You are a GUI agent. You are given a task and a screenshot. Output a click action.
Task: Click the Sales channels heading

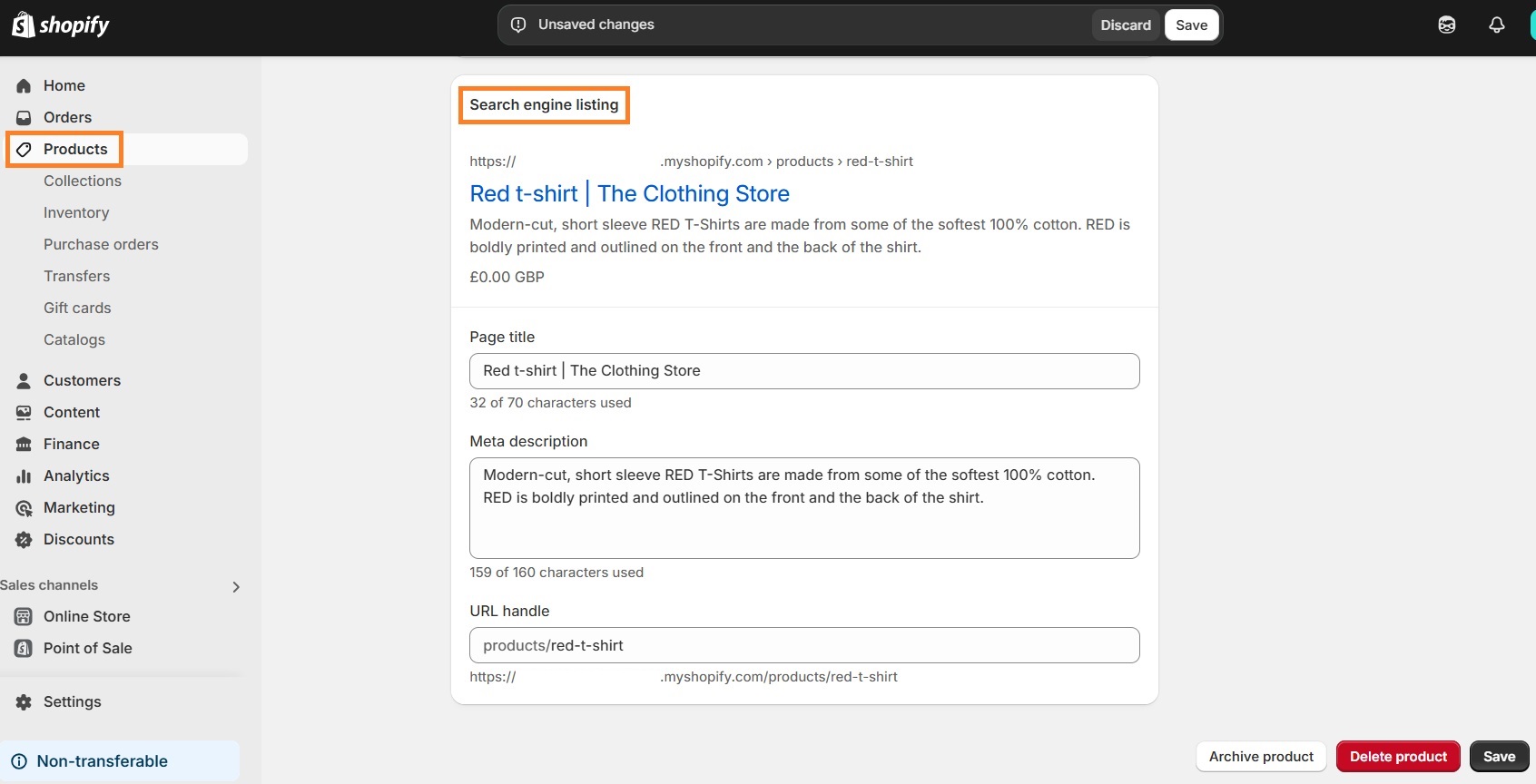[x=49, y=585]
